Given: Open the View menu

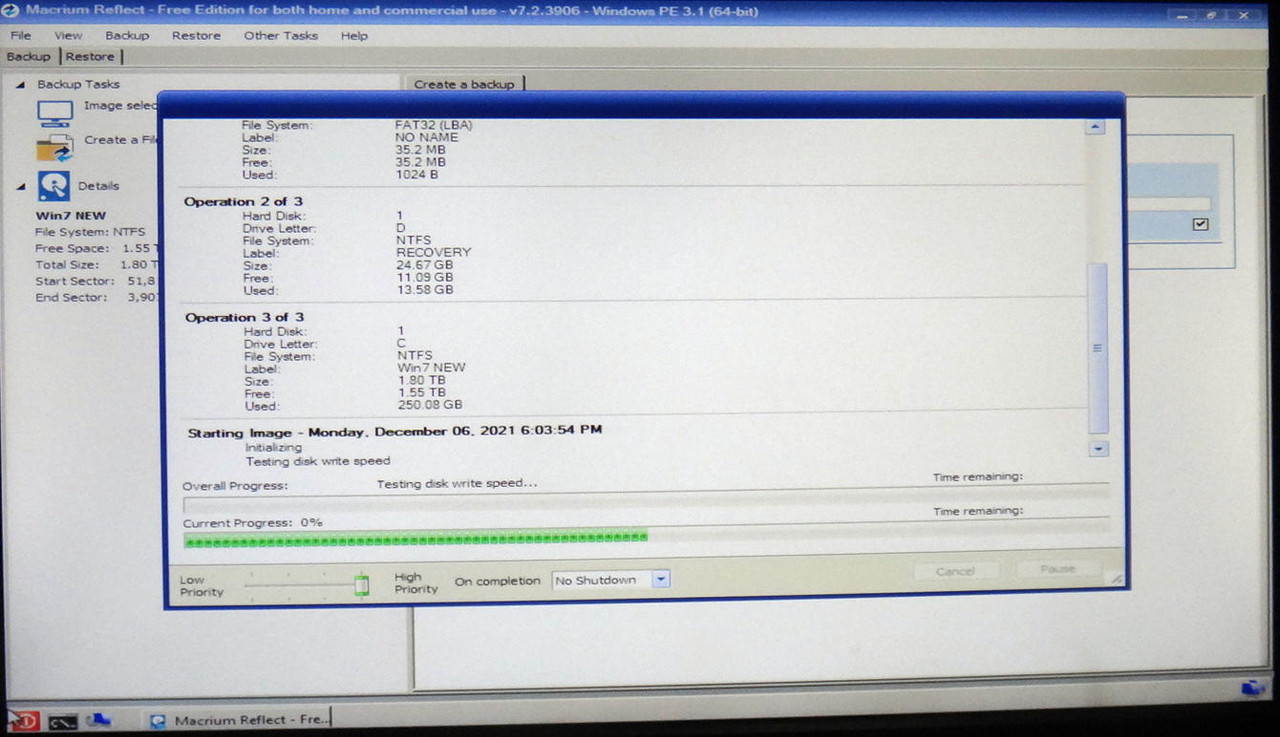Looking at the screenshot, I should coord(68,35).
